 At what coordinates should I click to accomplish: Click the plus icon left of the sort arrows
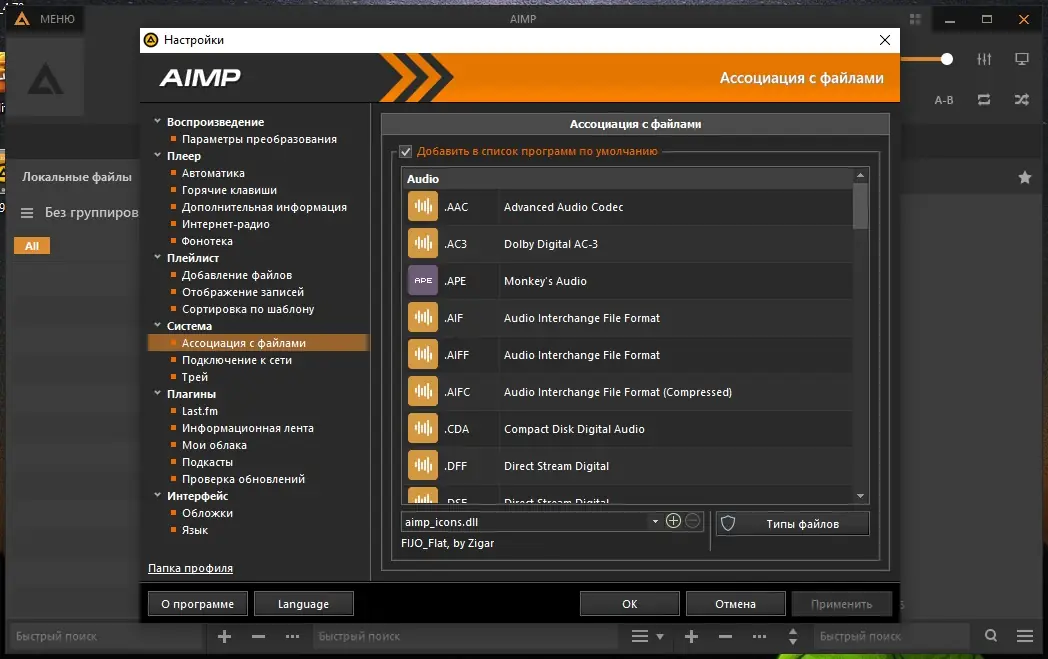[692, 636]
